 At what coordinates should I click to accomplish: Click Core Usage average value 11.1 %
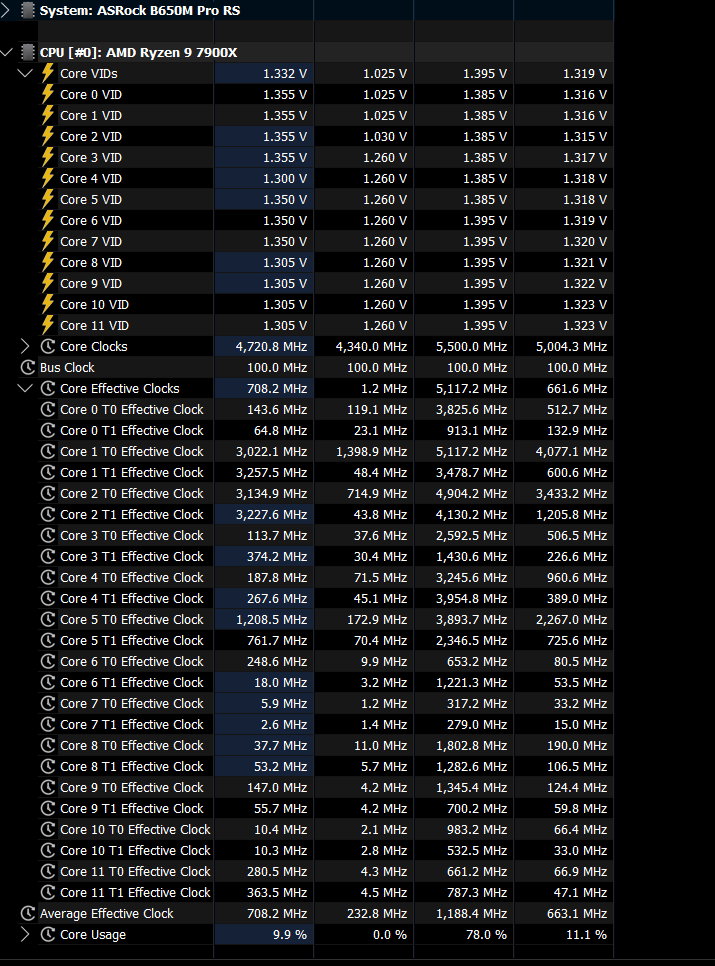587,934
